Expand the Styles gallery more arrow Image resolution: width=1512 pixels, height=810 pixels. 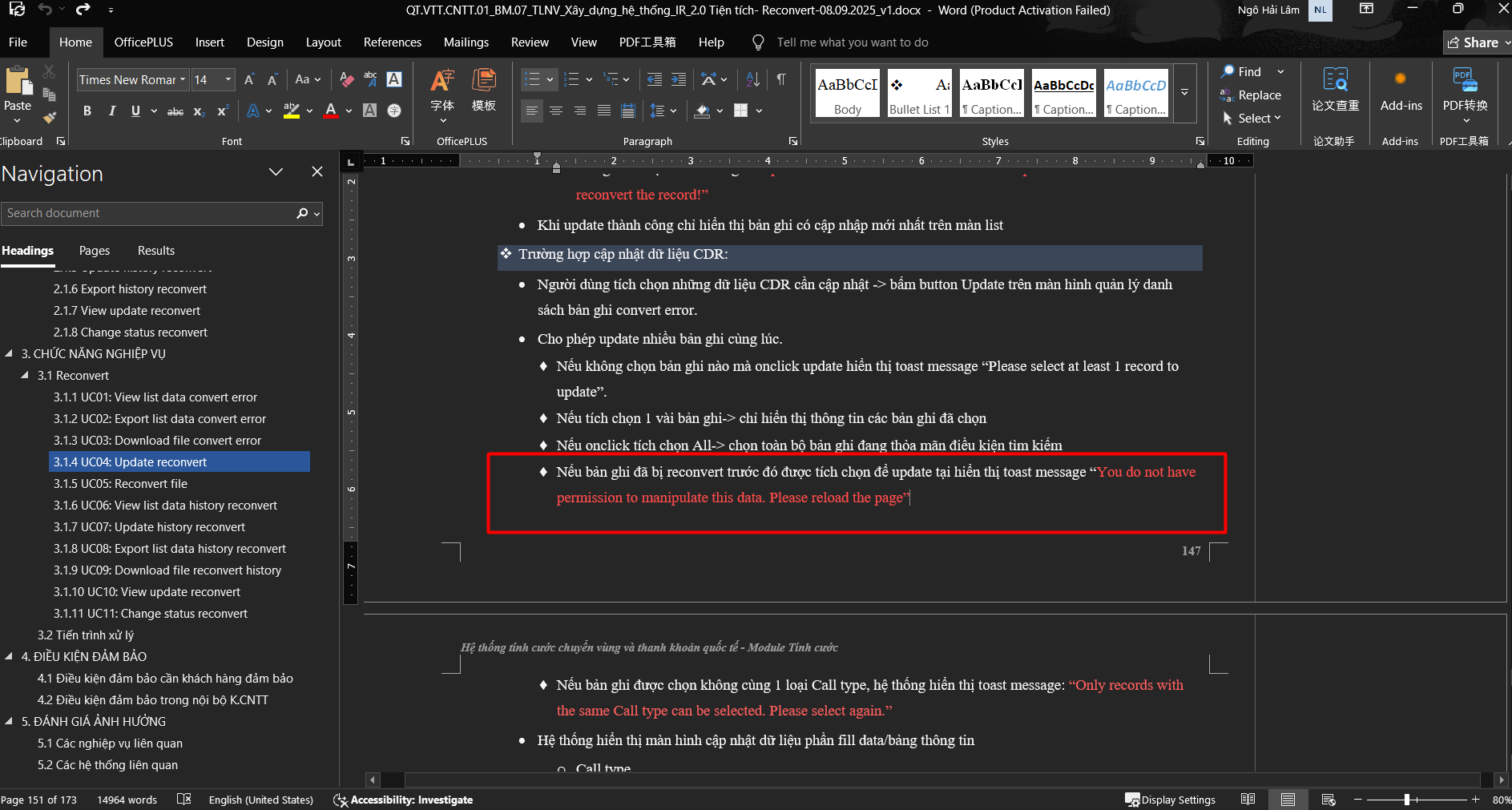point(1184,93)
